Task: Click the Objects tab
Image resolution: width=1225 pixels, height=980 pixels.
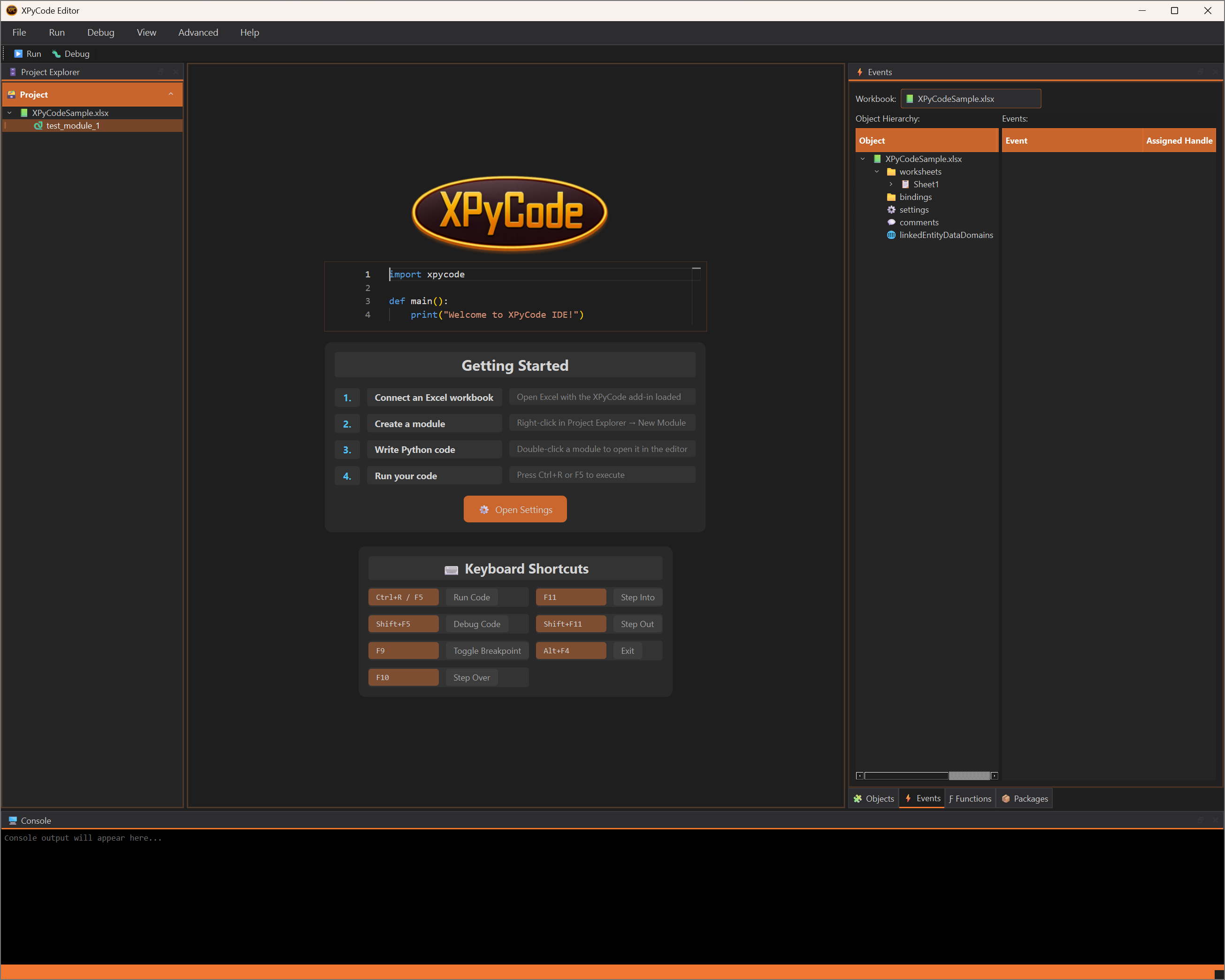Action: (874, 798)
